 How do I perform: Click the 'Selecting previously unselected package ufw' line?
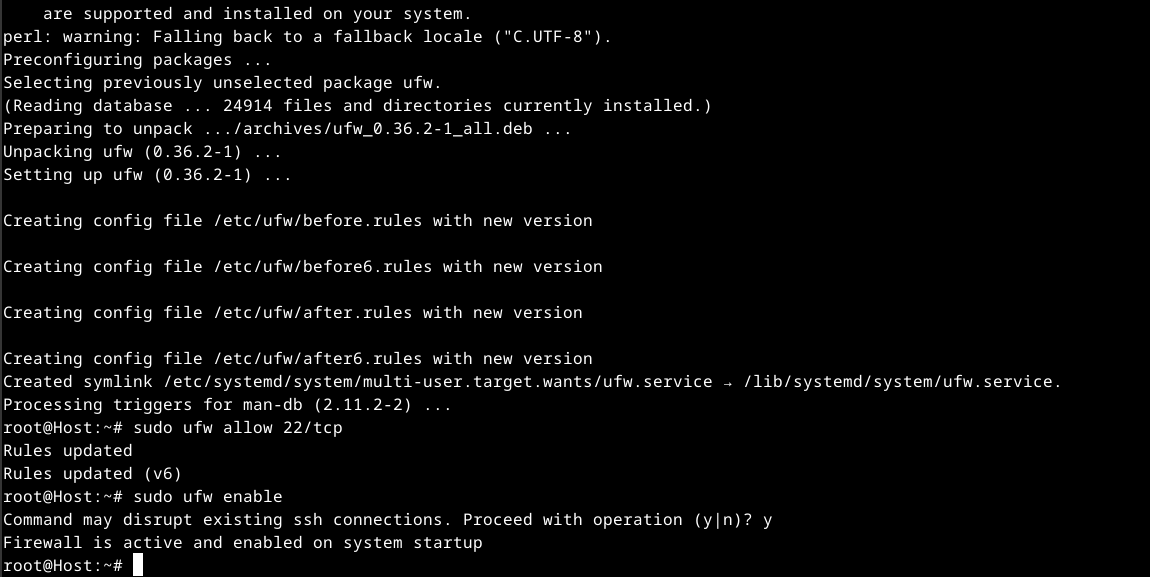pos(222,83)
